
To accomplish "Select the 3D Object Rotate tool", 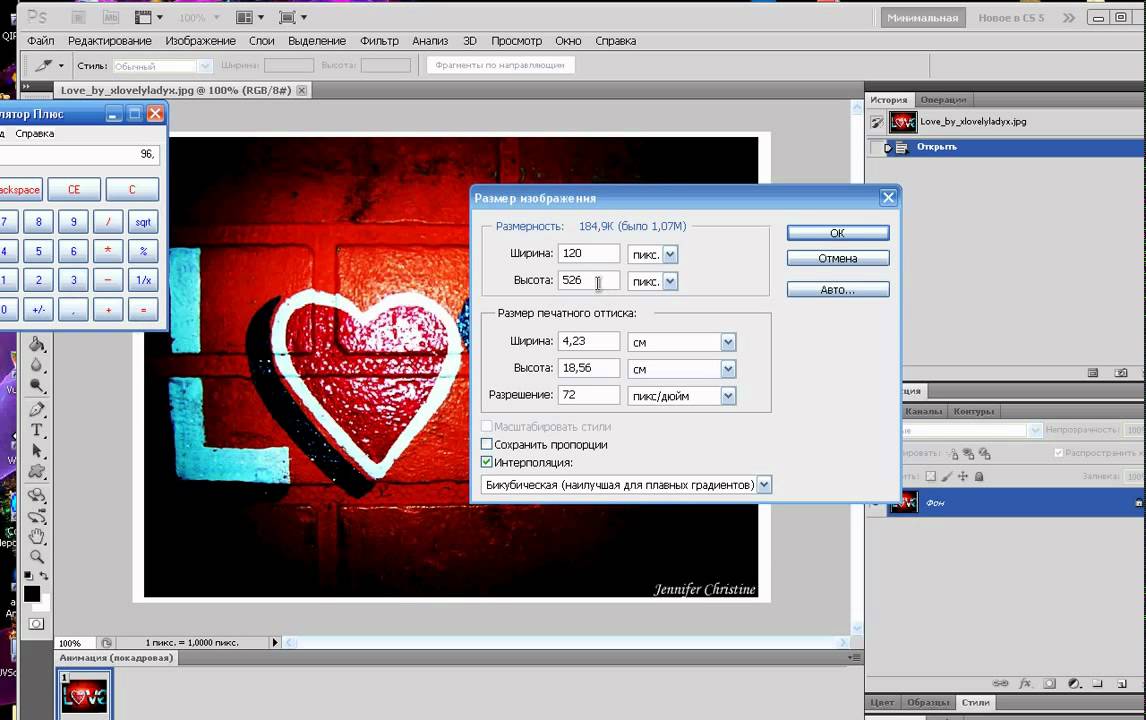I will coord(37,496).
